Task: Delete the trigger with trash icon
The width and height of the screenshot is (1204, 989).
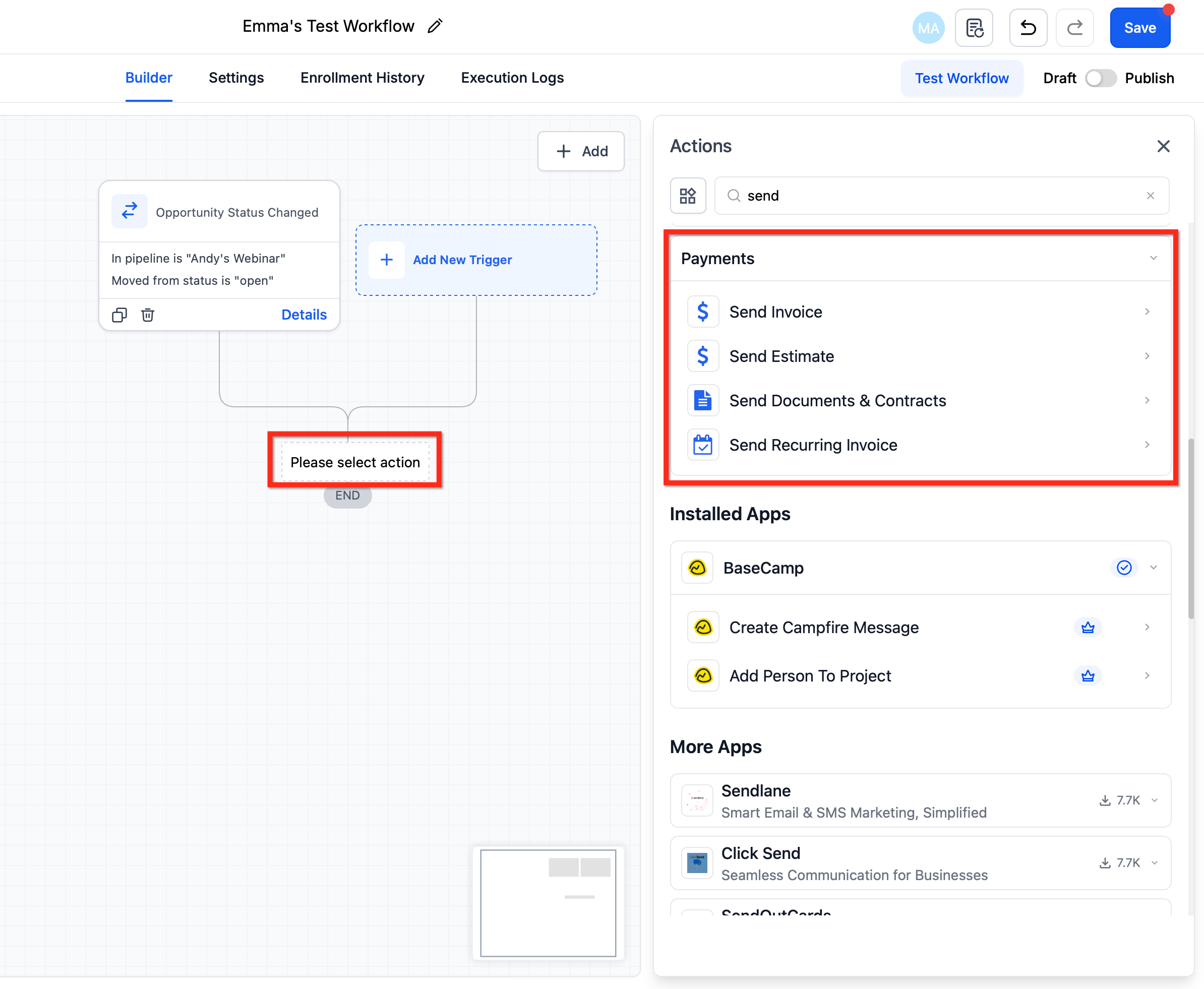Action: tap(148, 315)
